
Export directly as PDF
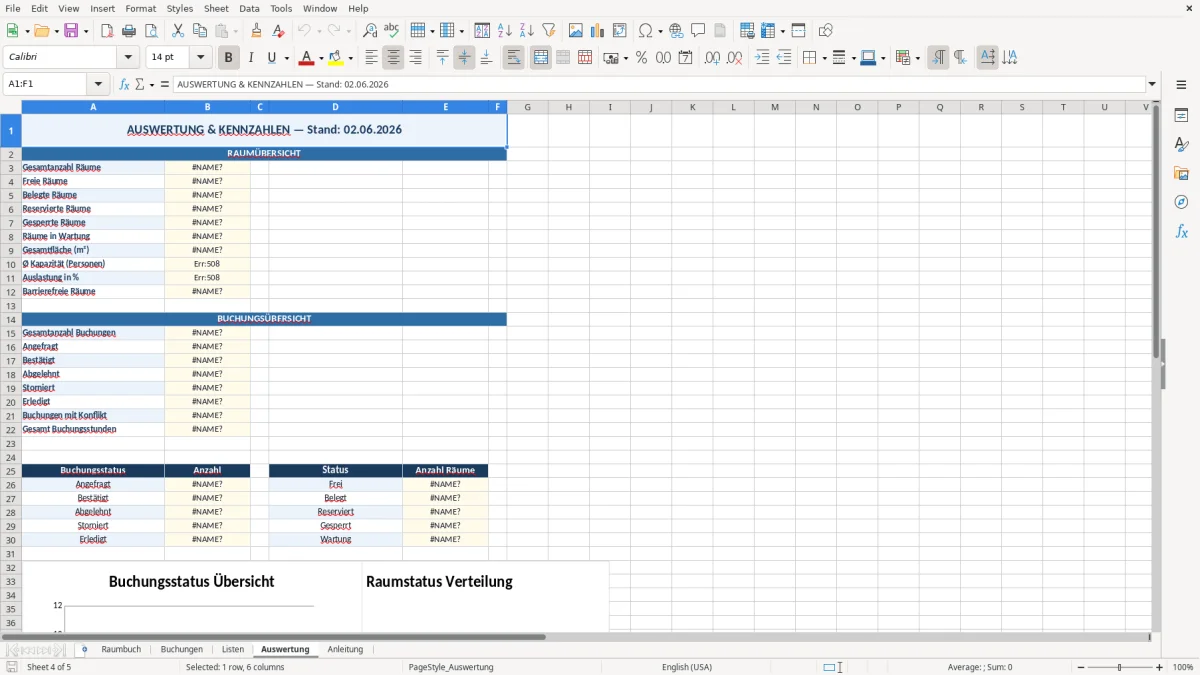coord(107,31)
